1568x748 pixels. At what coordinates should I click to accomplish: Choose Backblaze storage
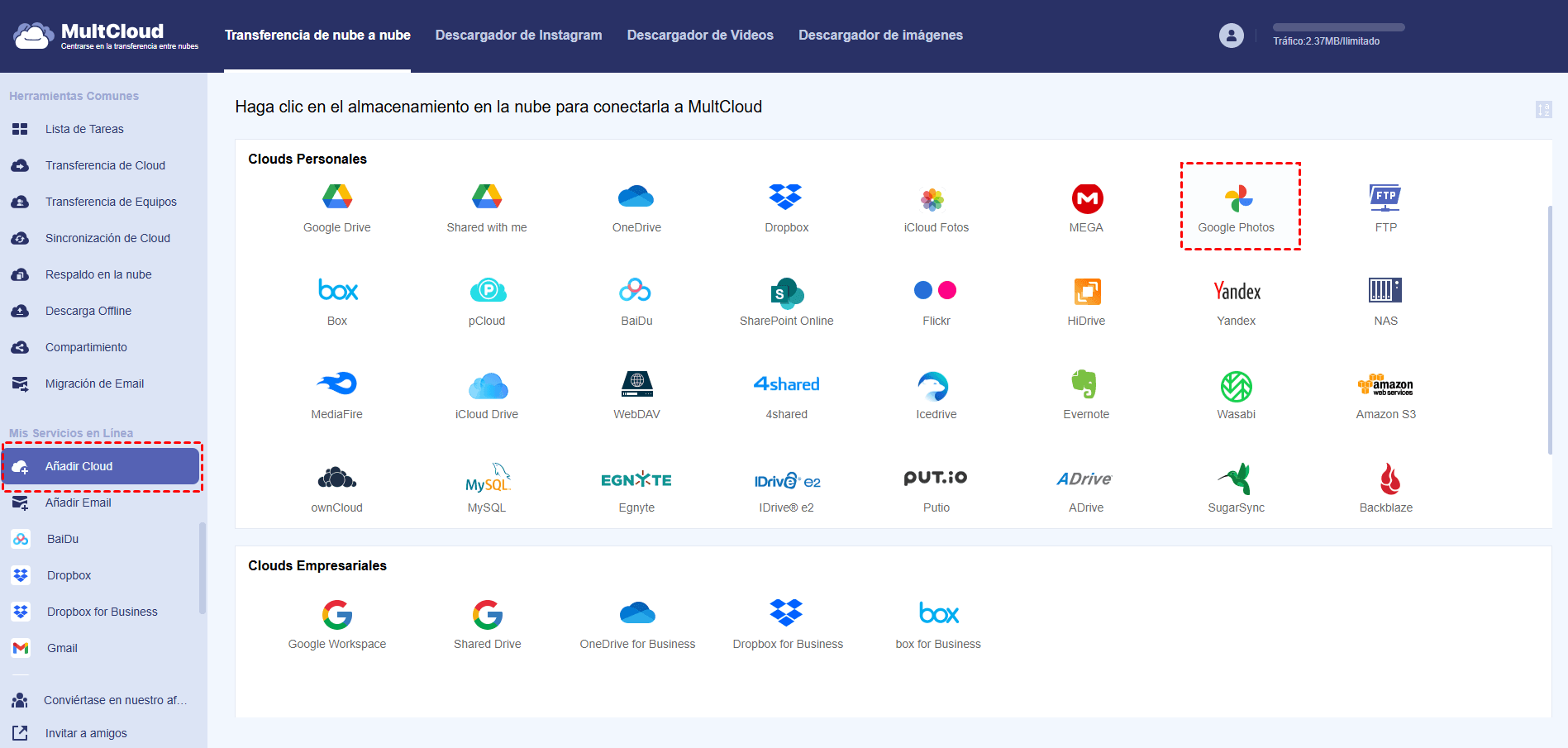[x=1386, y=488]
